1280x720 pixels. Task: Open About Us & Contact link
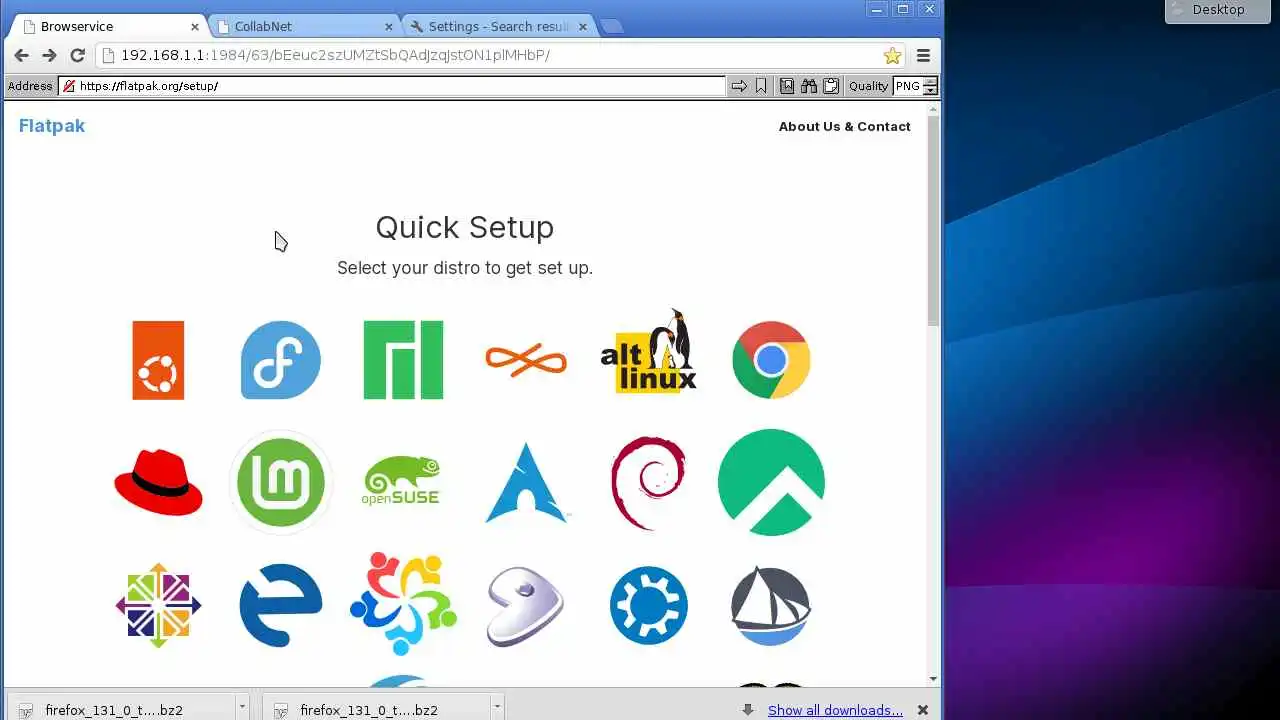pos(845,126)
